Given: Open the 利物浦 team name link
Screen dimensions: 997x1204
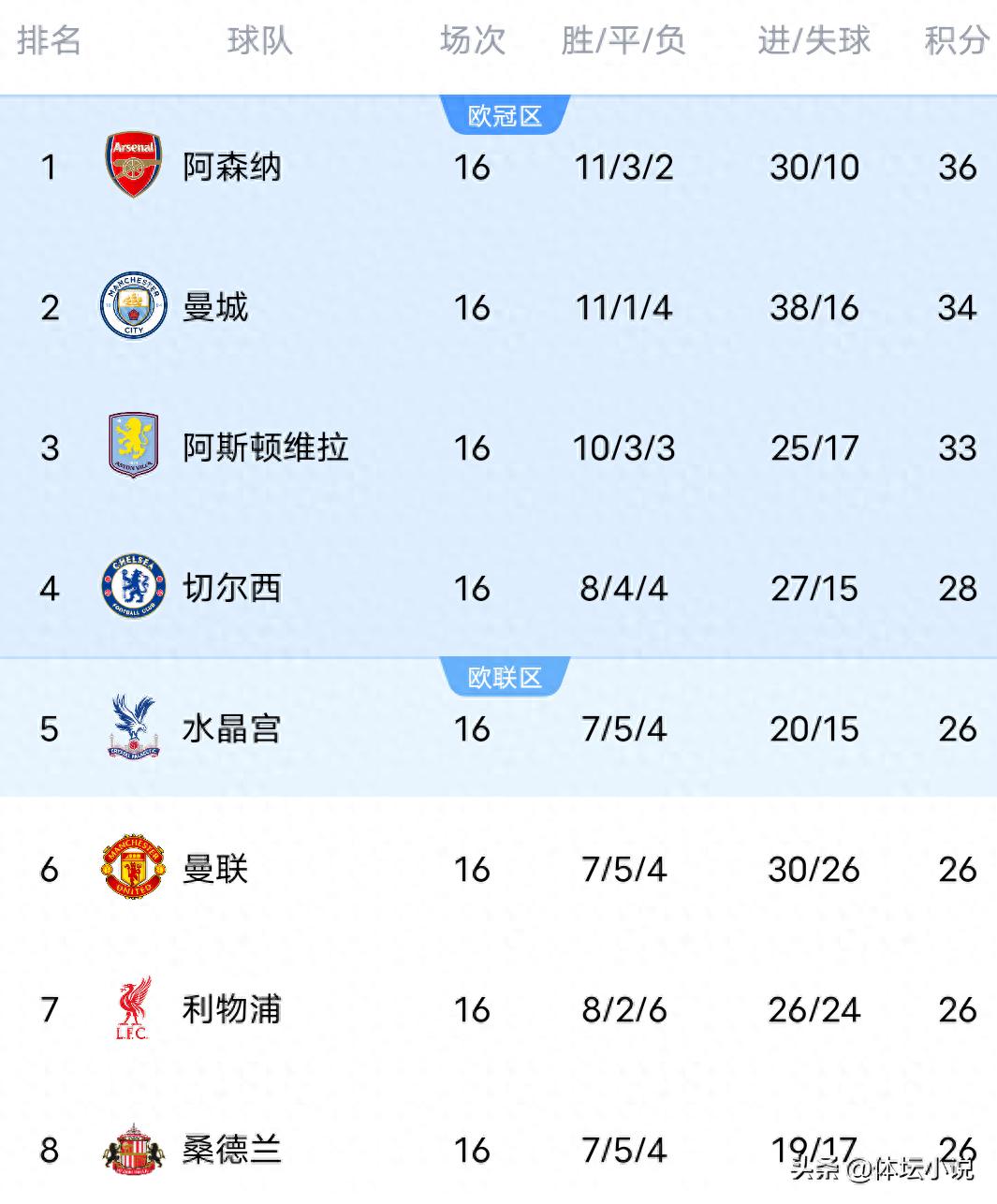Looking at the screenshot, I should (232, 1009).
